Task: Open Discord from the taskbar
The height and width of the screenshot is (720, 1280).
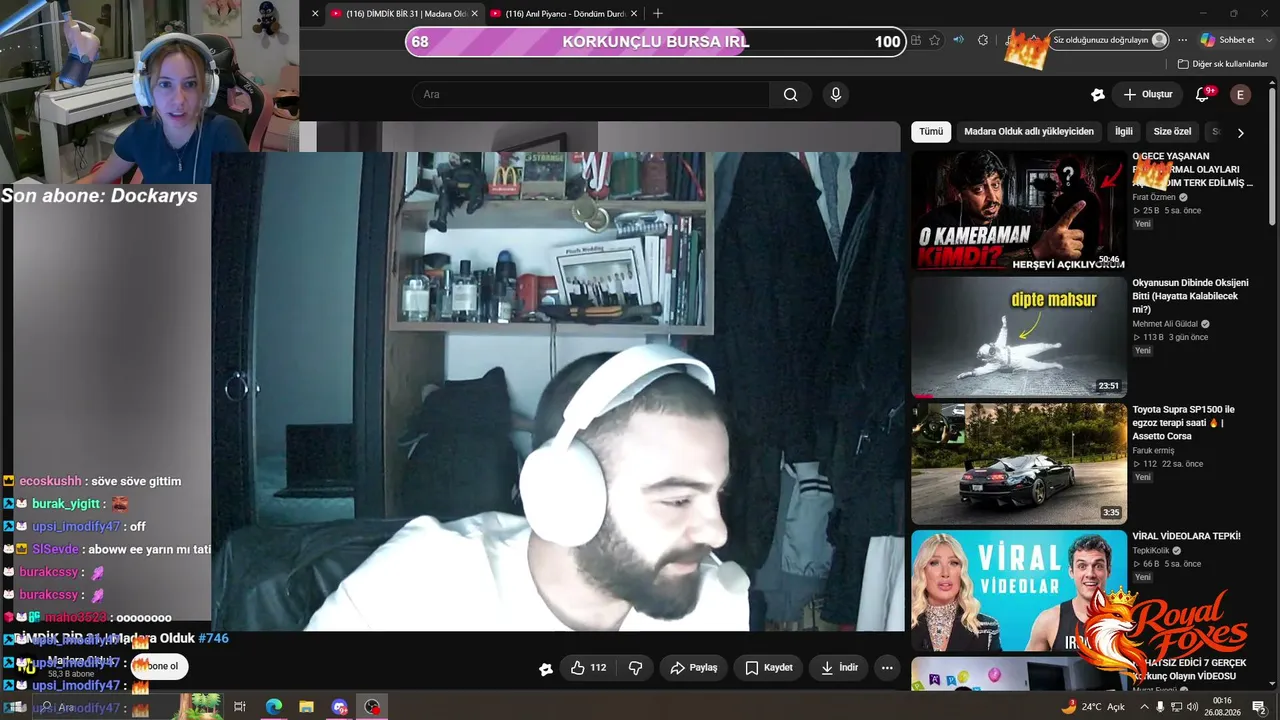Action: [339, 707]
